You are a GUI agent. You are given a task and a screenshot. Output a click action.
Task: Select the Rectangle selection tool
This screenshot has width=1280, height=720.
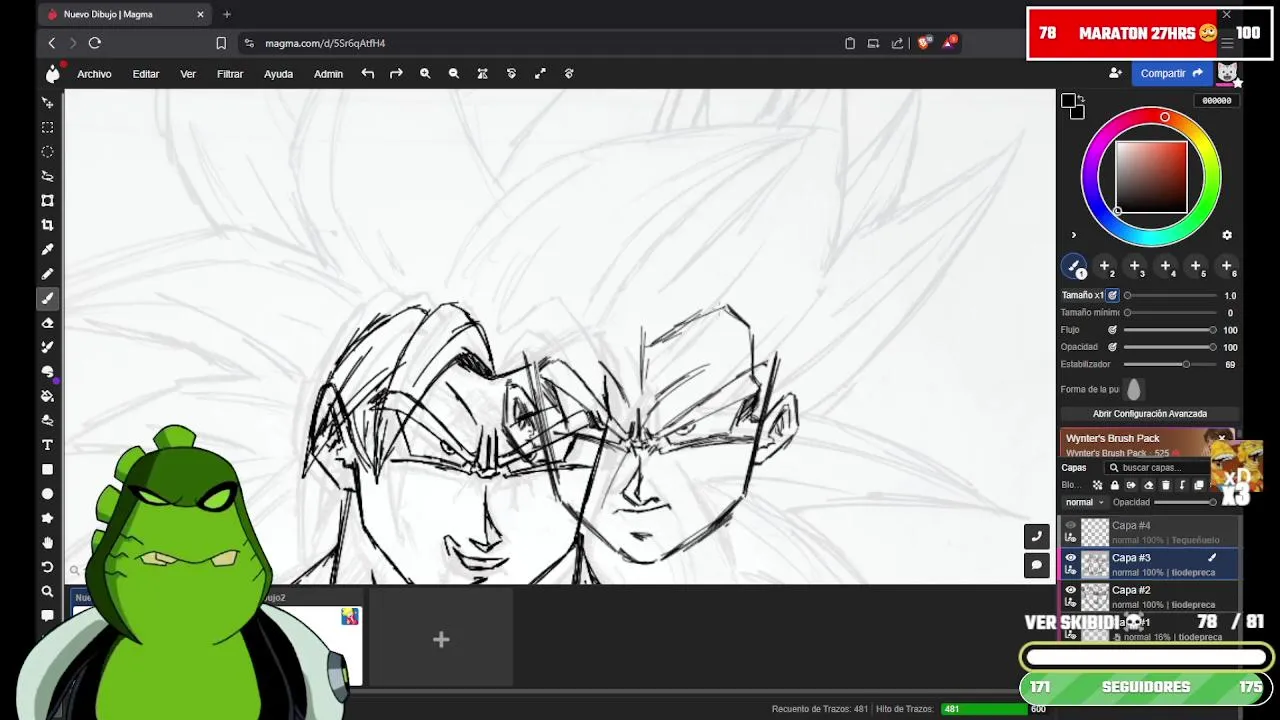[47, 127]
